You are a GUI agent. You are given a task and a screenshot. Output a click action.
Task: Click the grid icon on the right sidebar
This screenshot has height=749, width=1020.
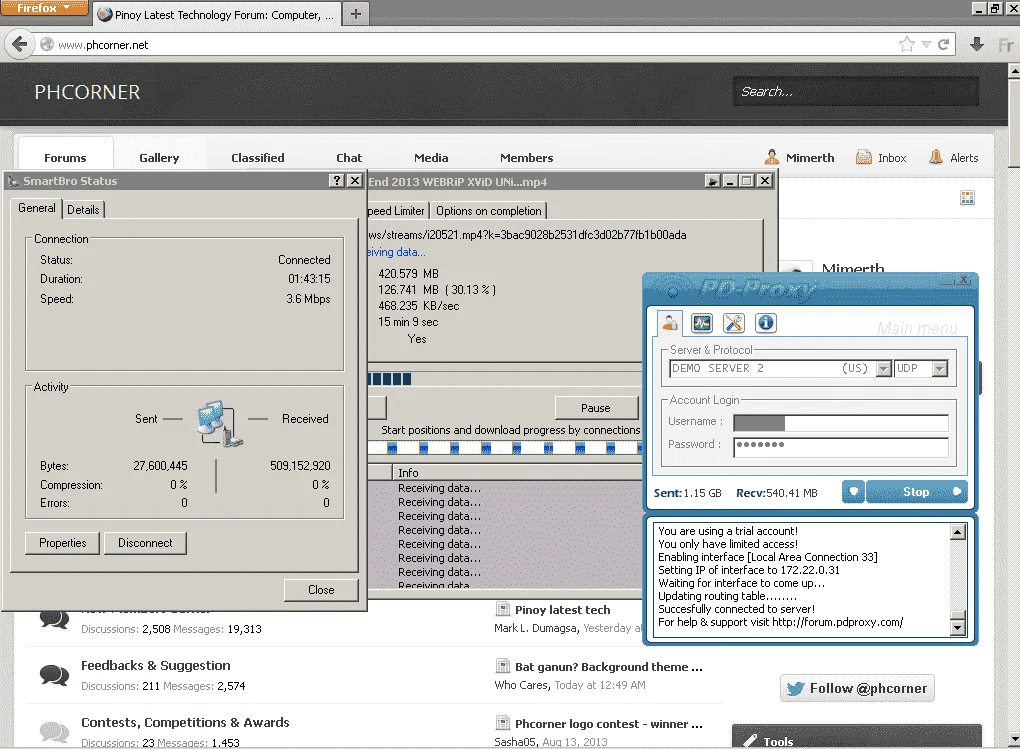click(967, 198)
